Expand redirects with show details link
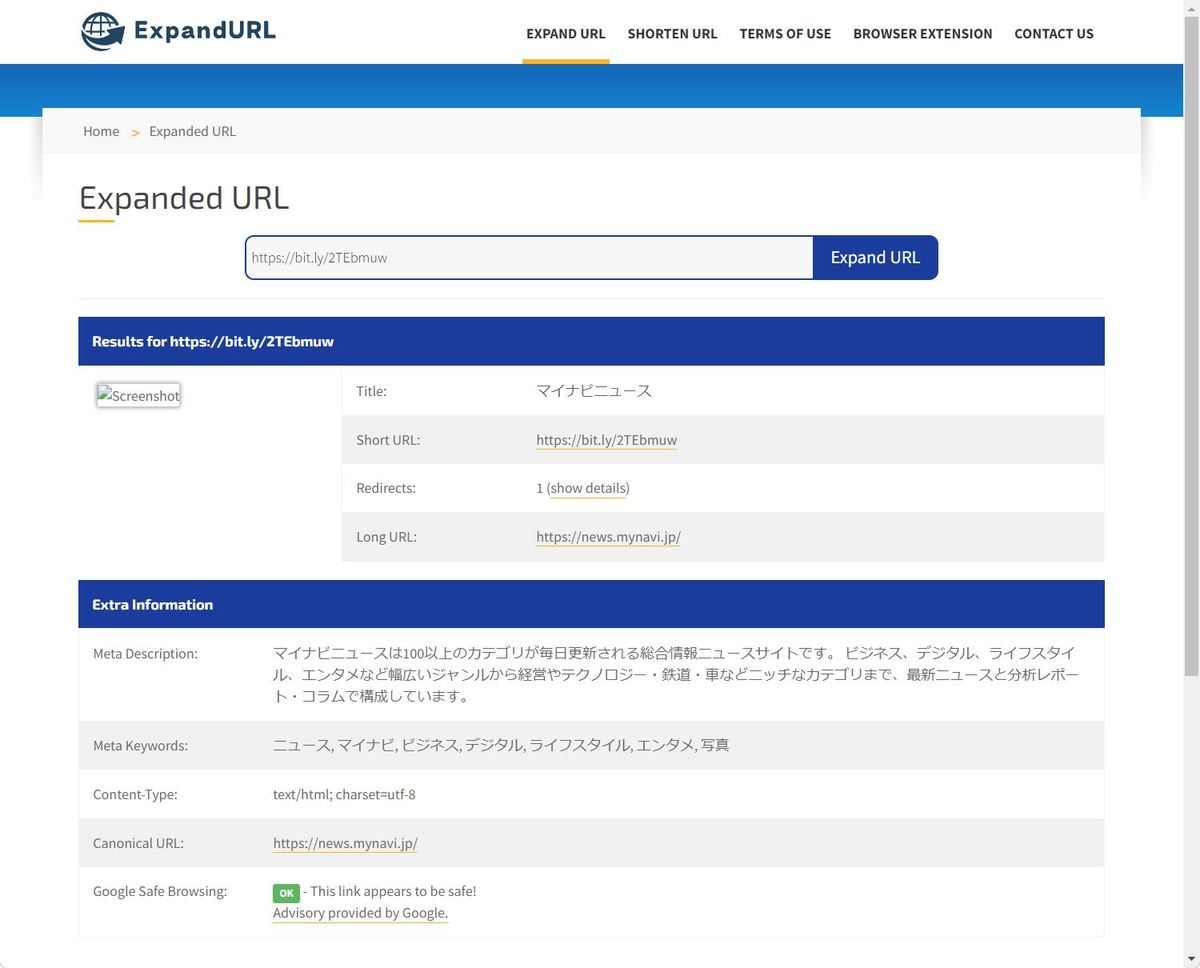The width and height of the screenshot is (1200, 968). pos(588,488)
